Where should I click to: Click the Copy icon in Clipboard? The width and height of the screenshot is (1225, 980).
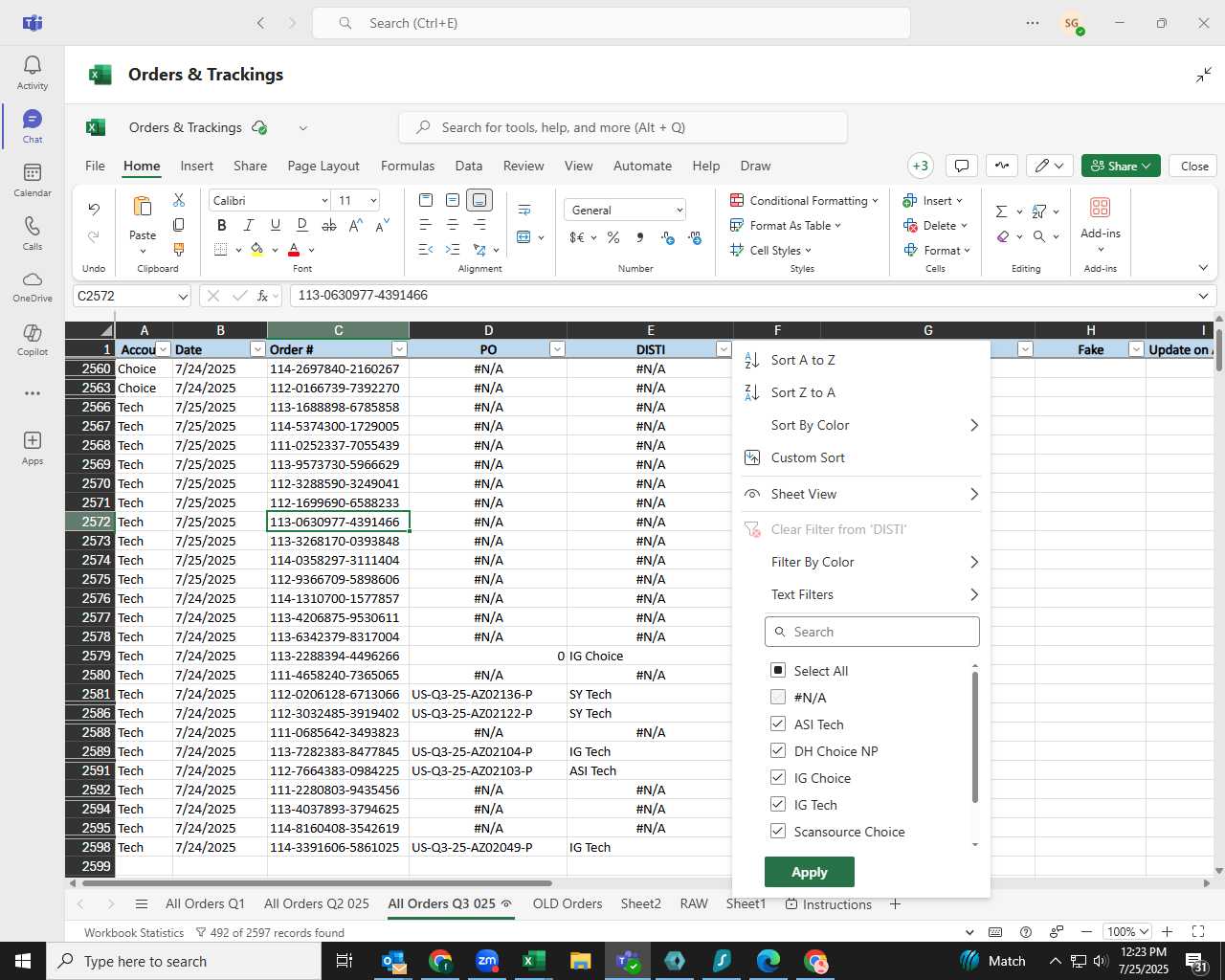pyautogui.click(x=179, y=225)
